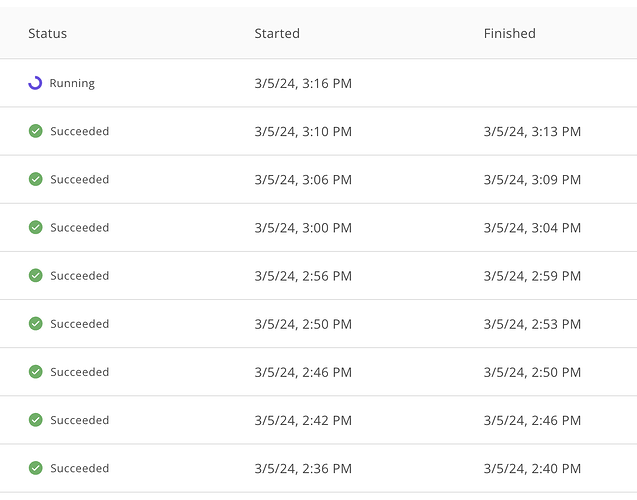Click green check icon for 3:06 PM run
Image resolution: width=637 pixels, height=500 pixels.
pos(36,179)
